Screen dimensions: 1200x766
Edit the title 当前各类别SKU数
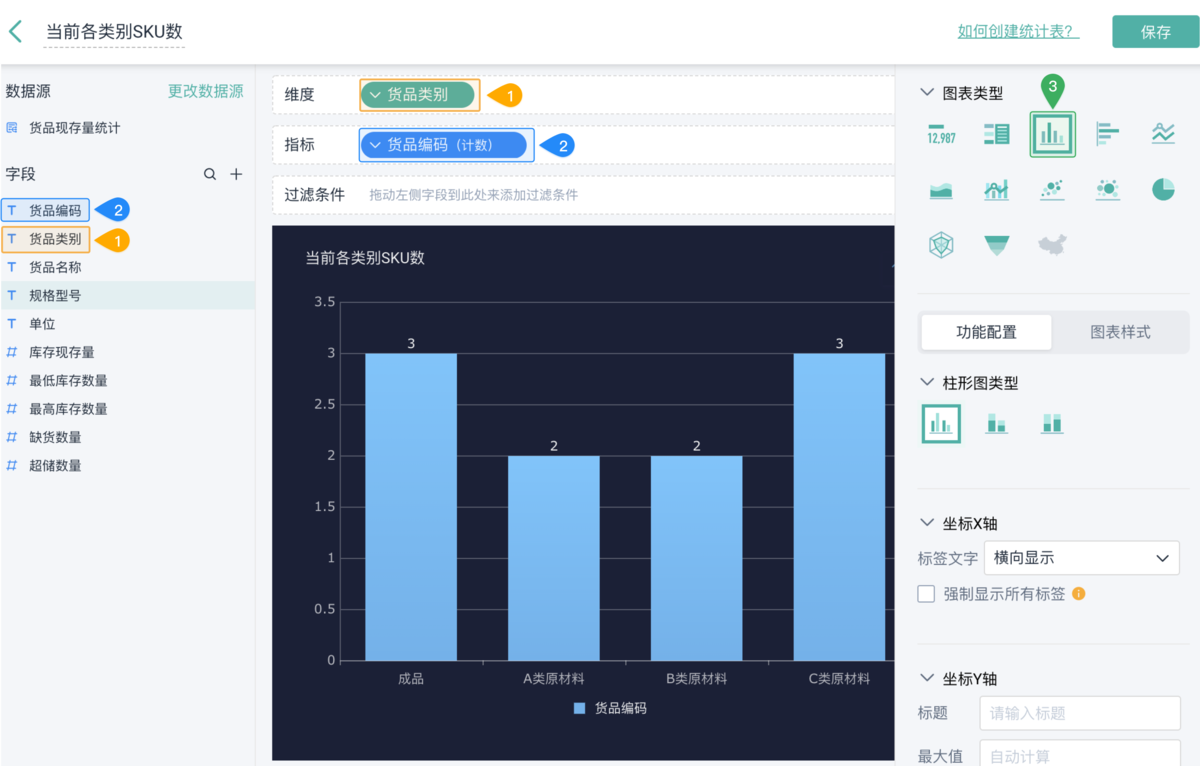114,31
